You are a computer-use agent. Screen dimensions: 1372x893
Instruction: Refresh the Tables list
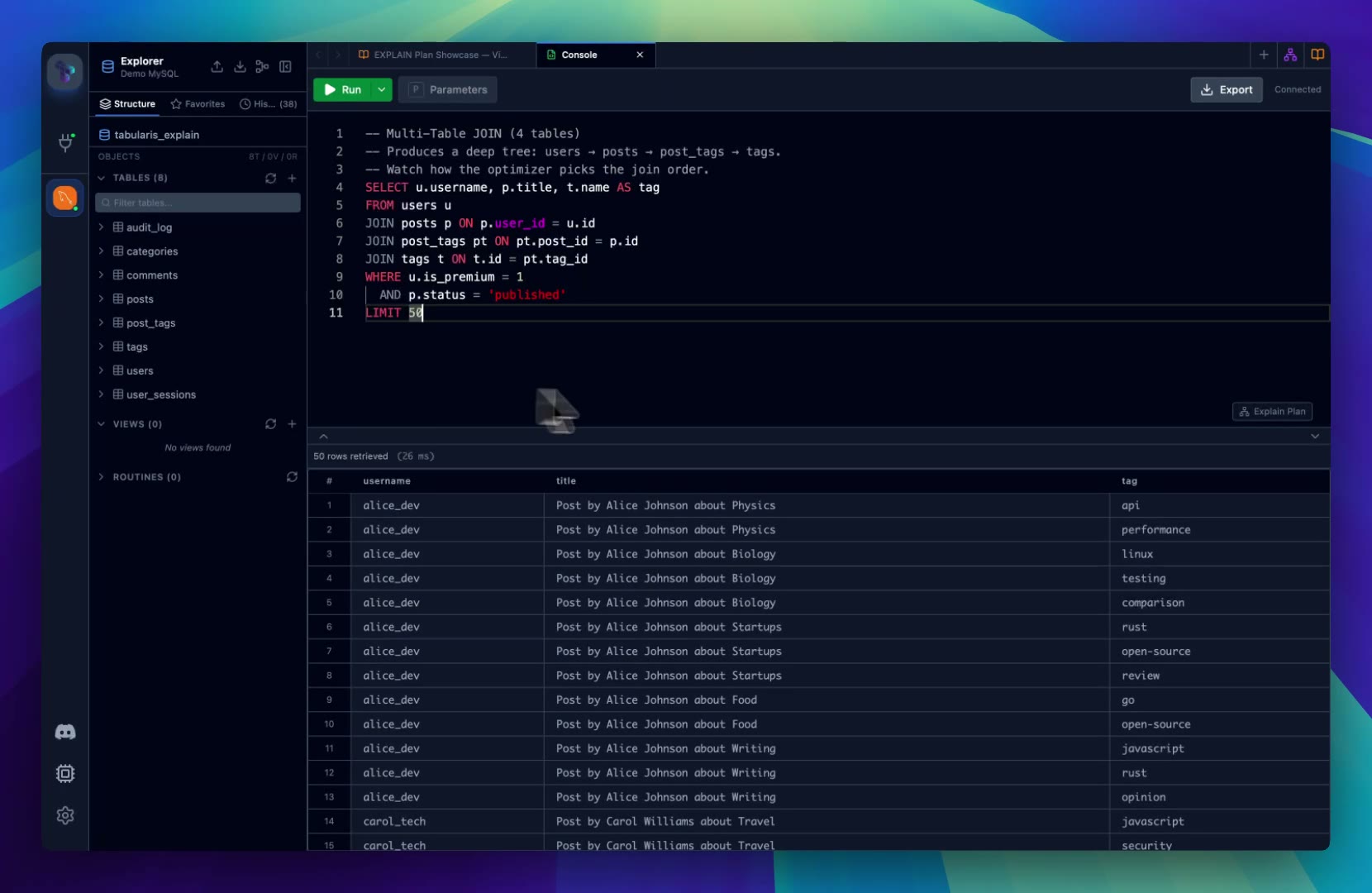[x=270, y=179]
